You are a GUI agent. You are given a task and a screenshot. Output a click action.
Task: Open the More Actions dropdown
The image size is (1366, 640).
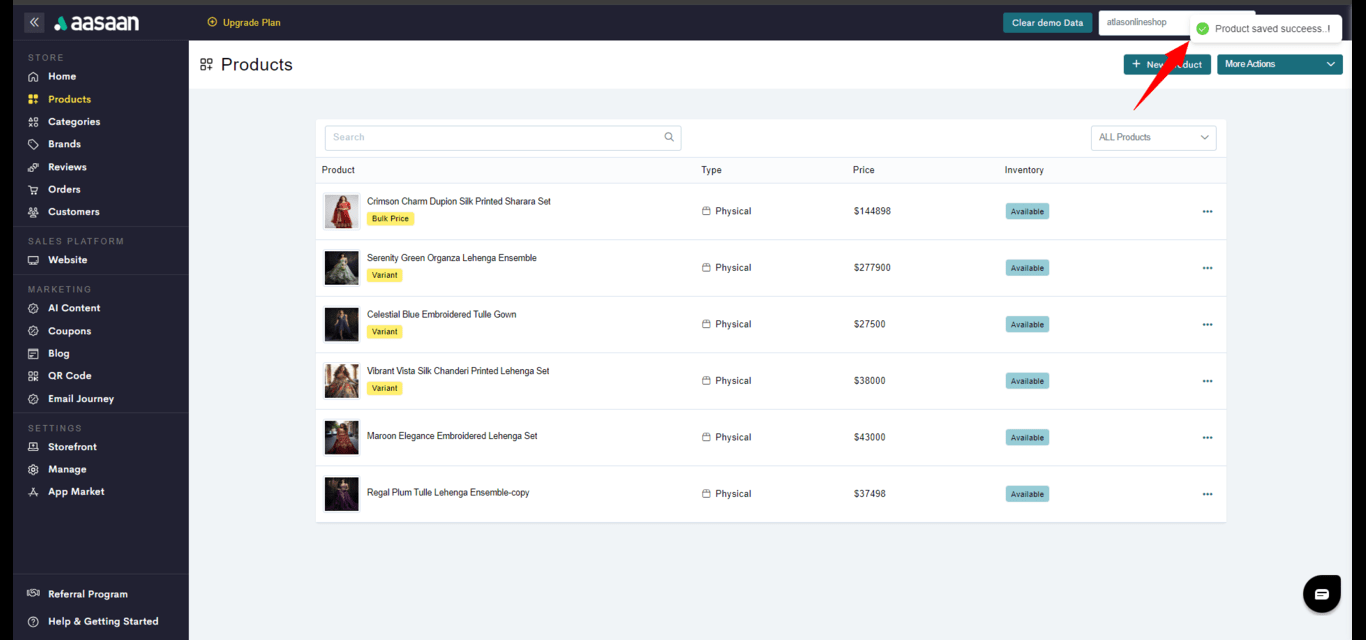click(x=1279, y=64)
